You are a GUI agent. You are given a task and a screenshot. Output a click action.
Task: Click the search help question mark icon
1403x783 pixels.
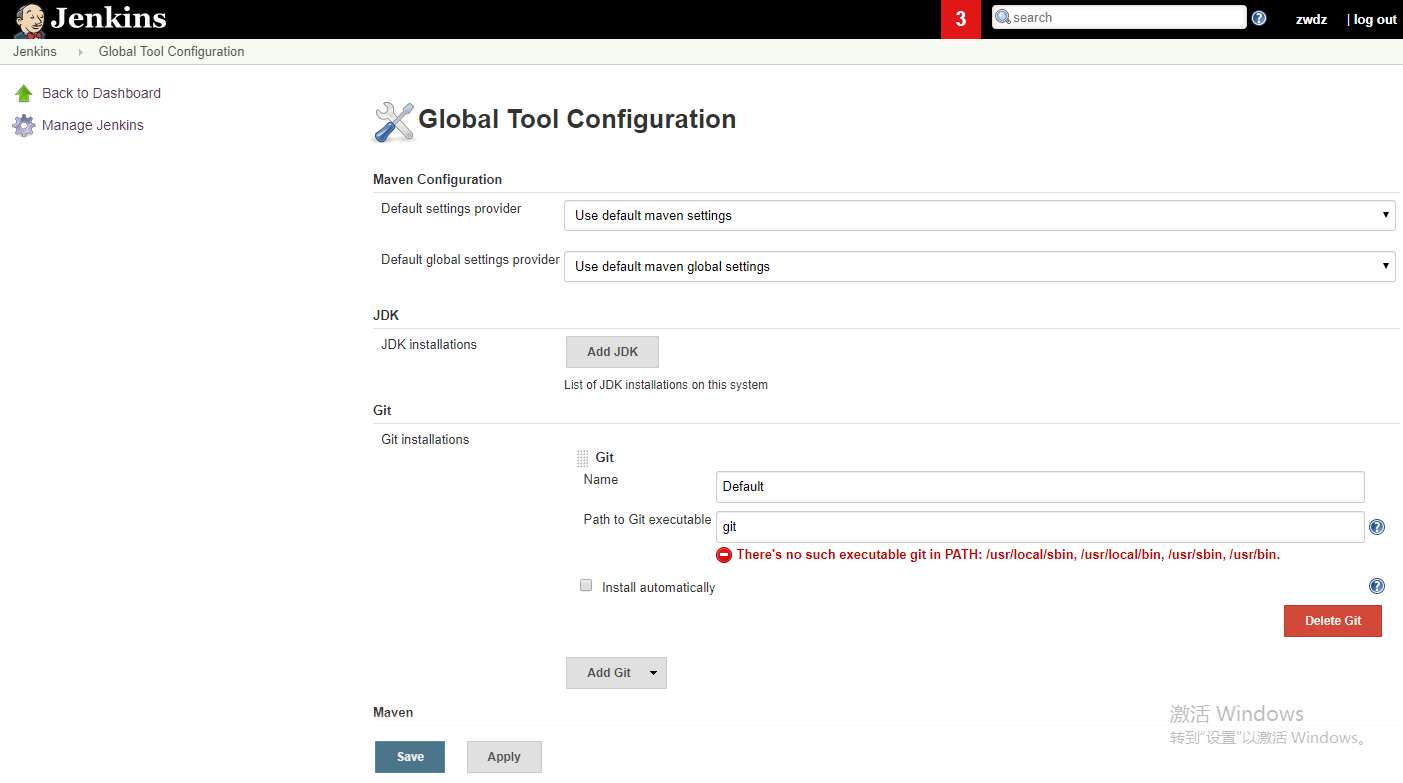[1259, 18]
